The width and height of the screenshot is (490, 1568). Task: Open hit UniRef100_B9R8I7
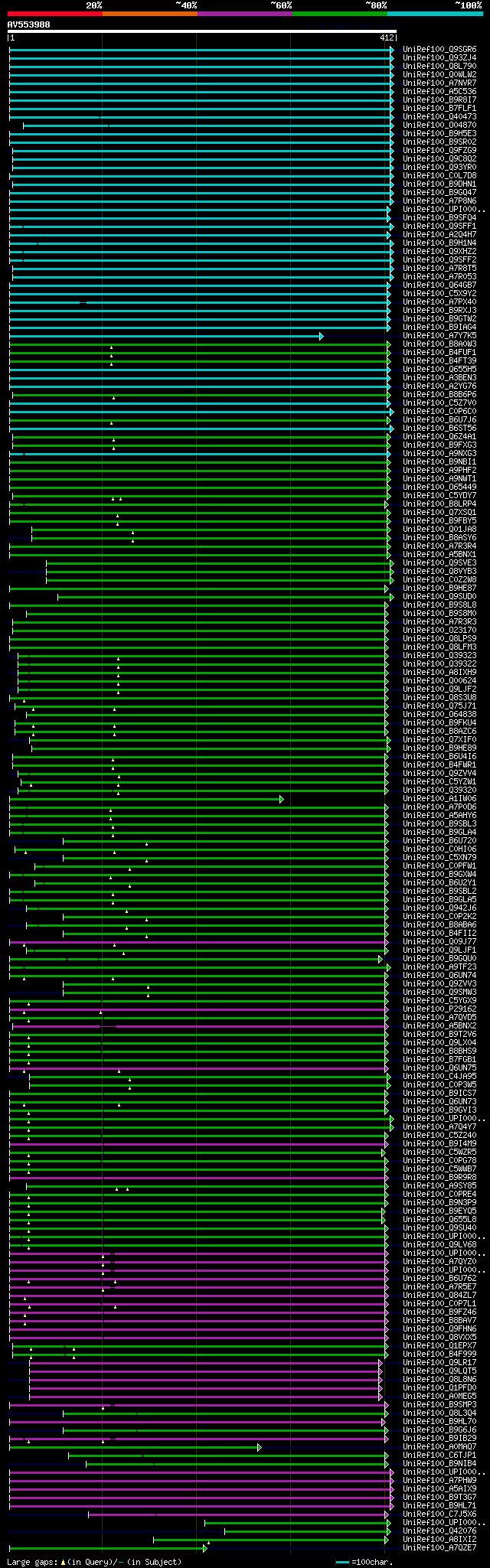(439, 99)
